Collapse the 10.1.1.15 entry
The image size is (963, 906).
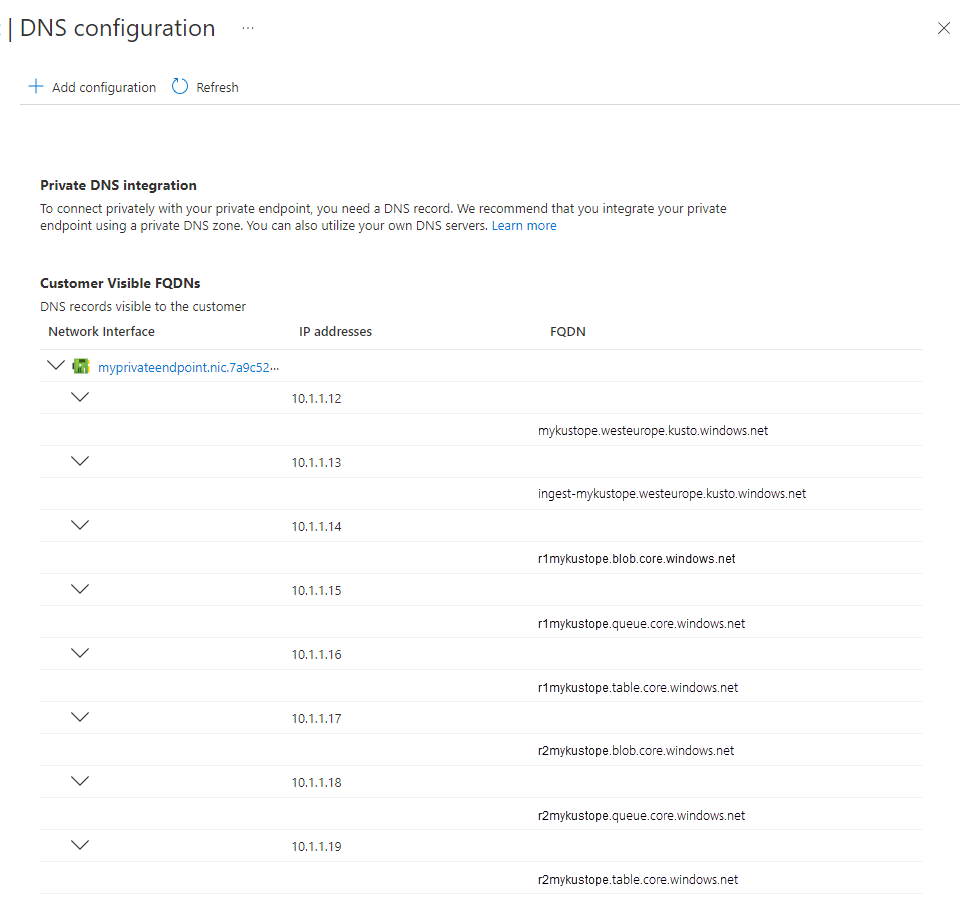click(80, 588)
